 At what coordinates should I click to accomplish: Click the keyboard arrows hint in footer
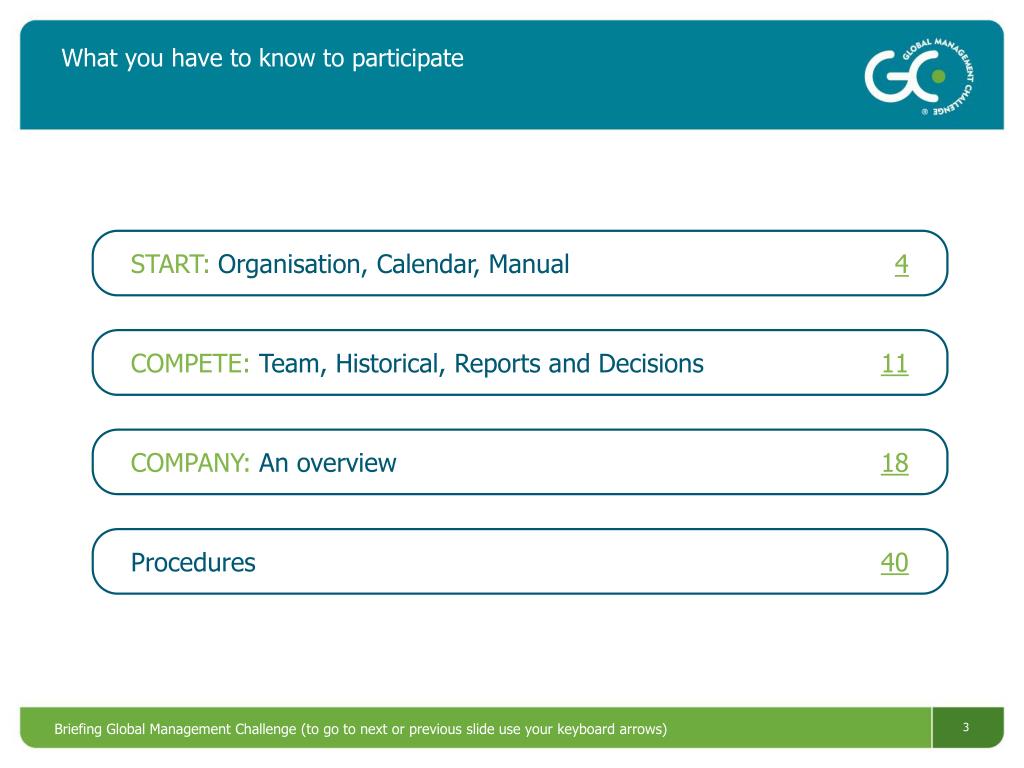(484, 729)
